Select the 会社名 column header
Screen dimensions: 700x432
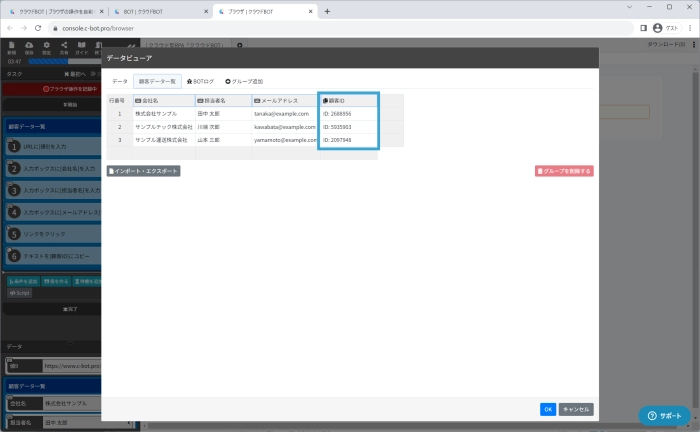click(x=163, y=101)
